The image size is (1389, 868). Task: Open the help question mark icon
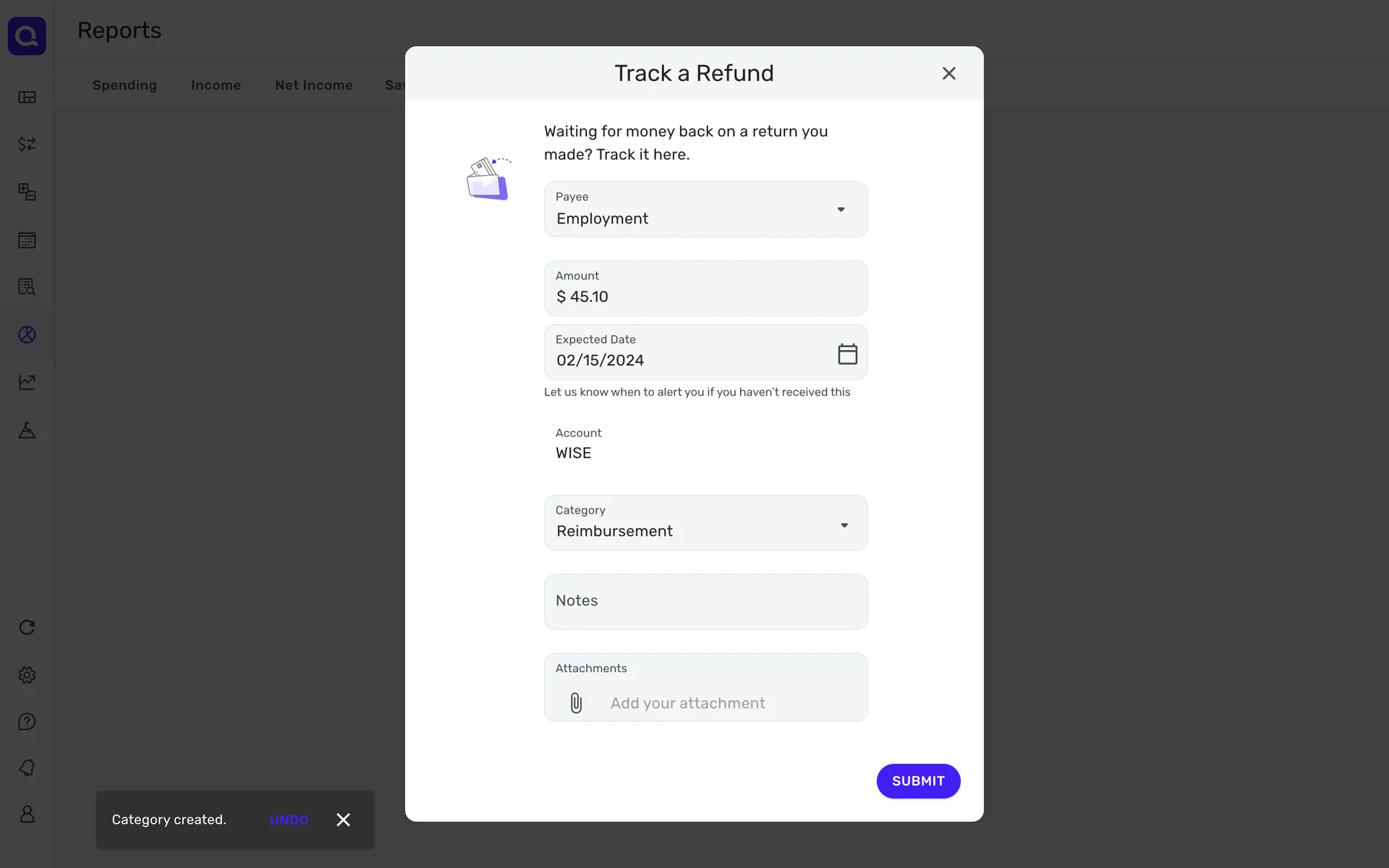[27, 722]
